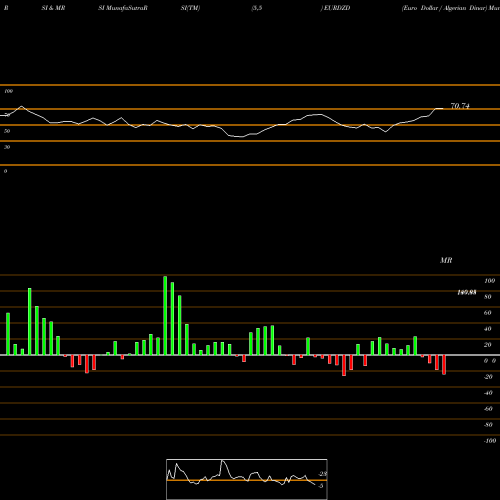500x500 pixels.
Task: Click the MR panel title label
Action: coord(446,260)
